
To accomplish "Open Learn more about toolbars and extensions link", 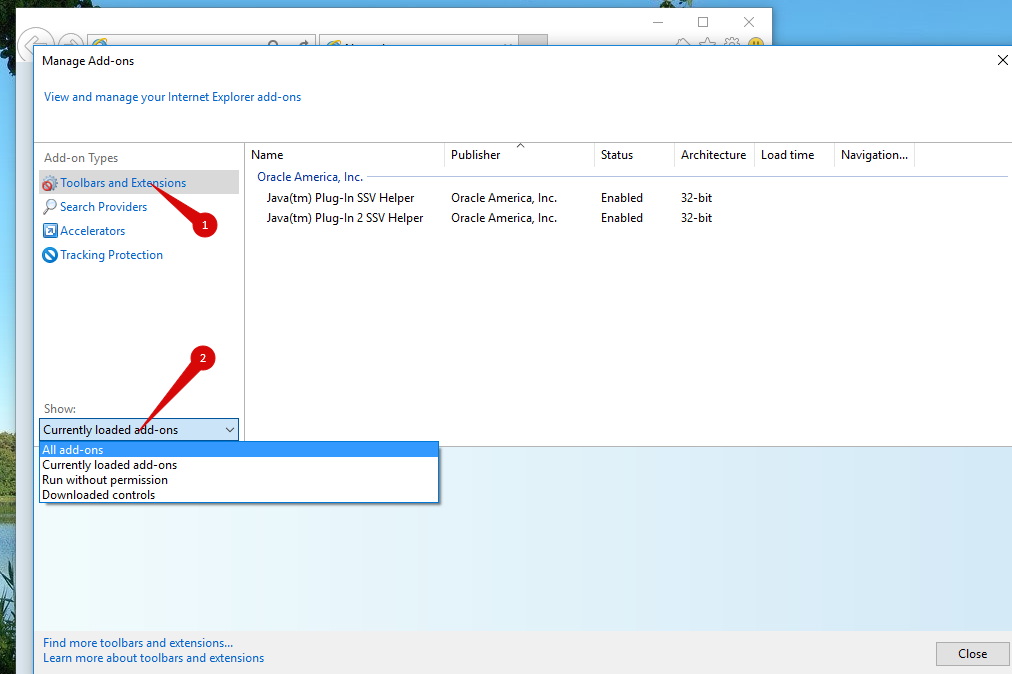I will [x=154, y=658].
